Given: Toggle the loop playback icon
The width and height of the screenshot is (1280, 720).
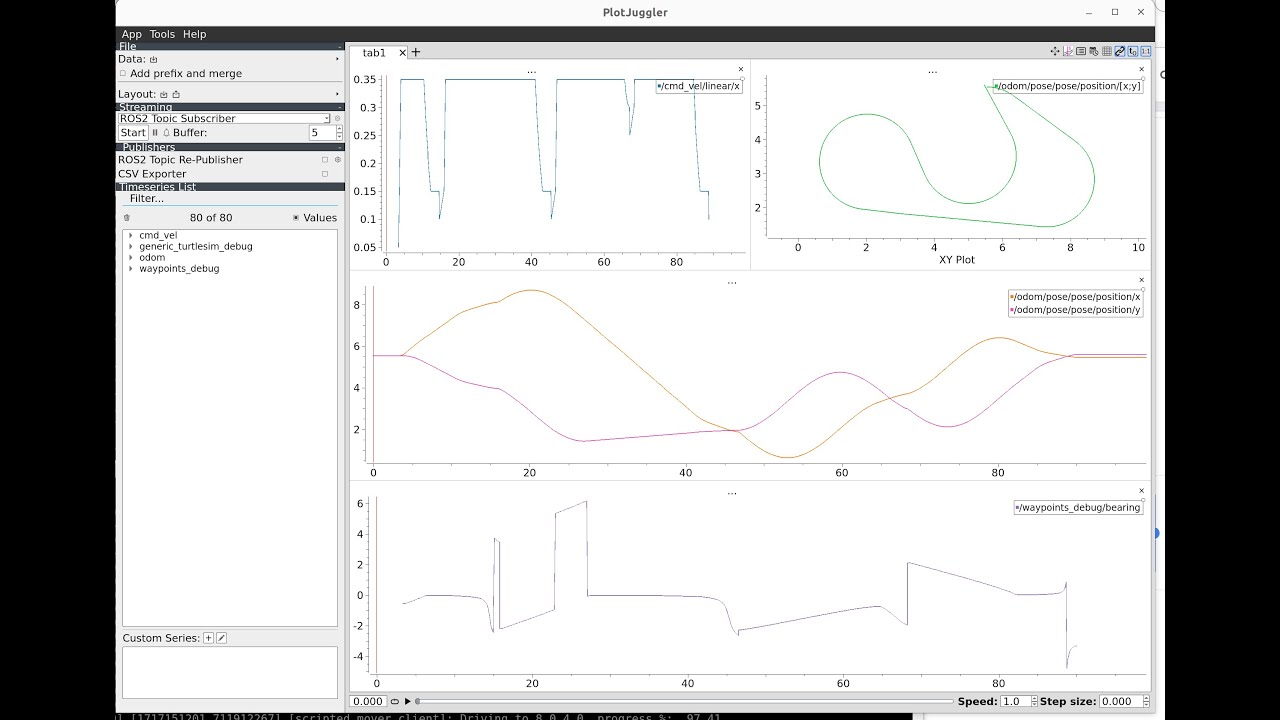Looking at the screenshot, I should click(395, 702).
